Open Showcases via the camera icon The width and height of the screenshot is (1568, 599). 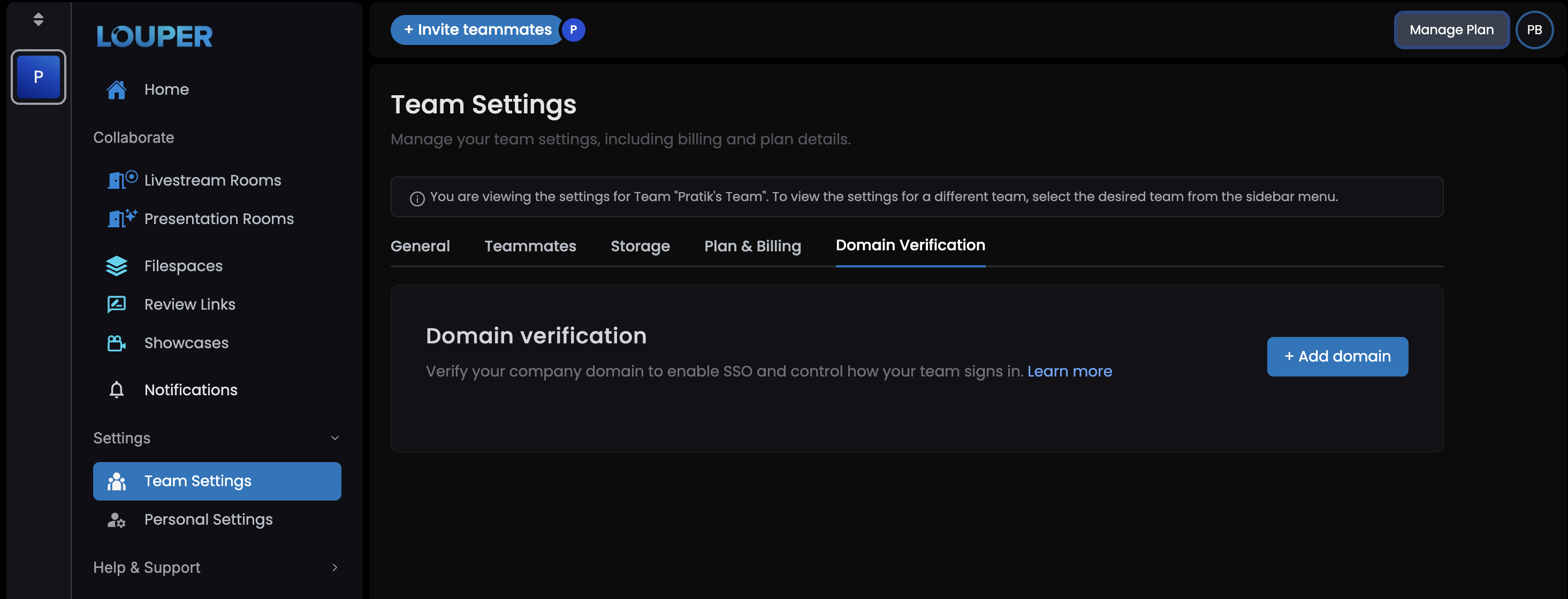[116, 343]
